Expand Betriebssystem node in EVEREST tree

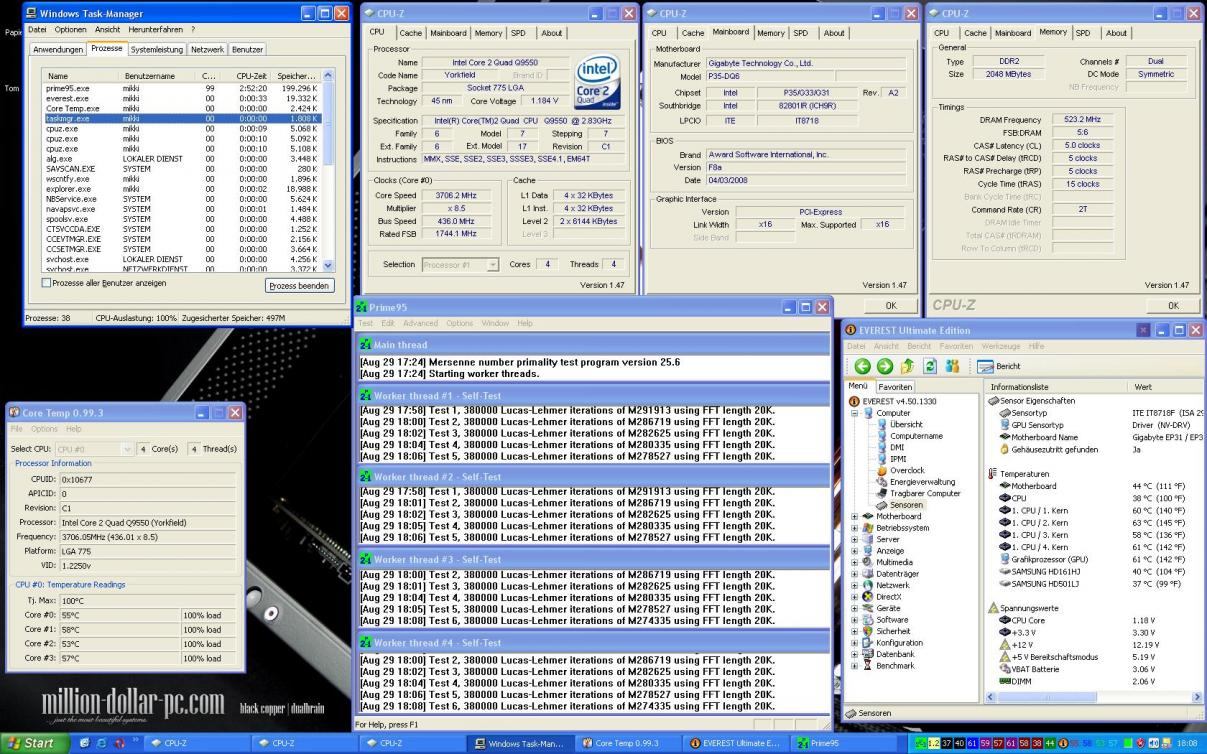click(x=855, y=528)
